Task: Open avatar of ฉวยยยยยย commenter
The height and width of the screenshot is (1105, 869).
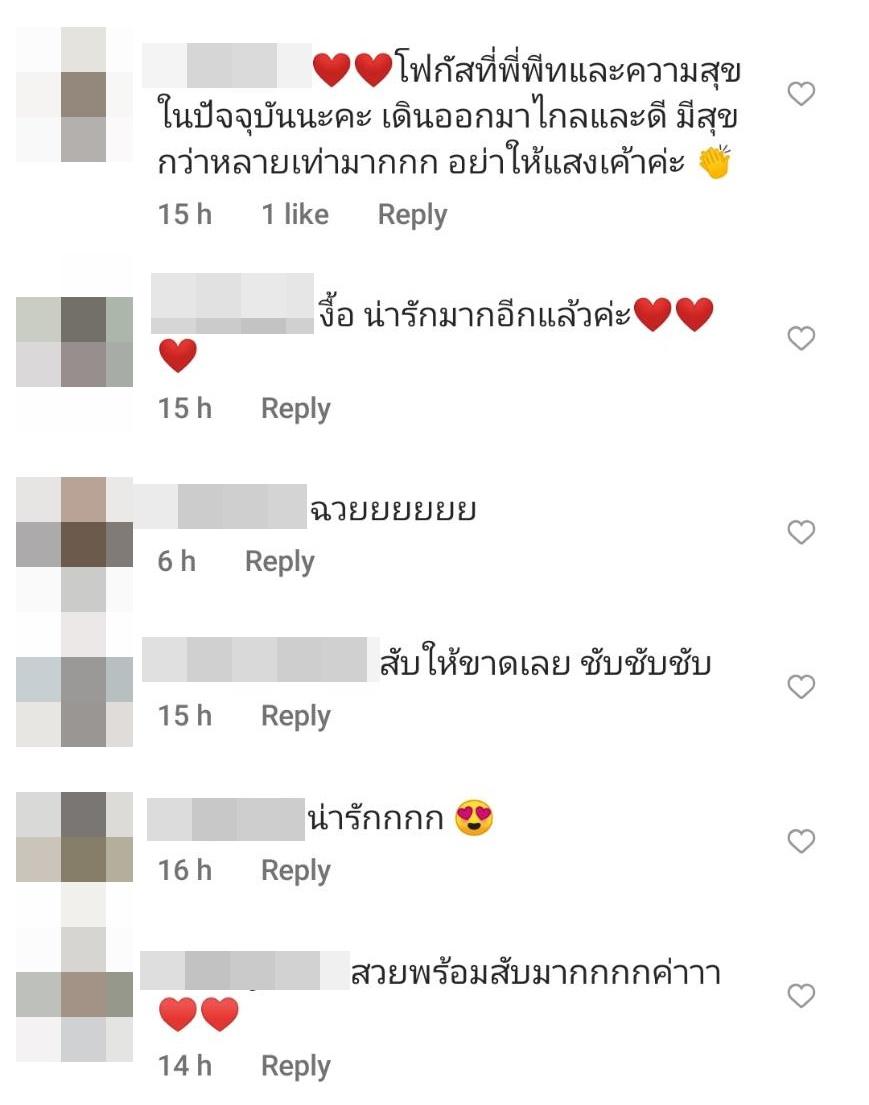Action: [x=74, y=522]
